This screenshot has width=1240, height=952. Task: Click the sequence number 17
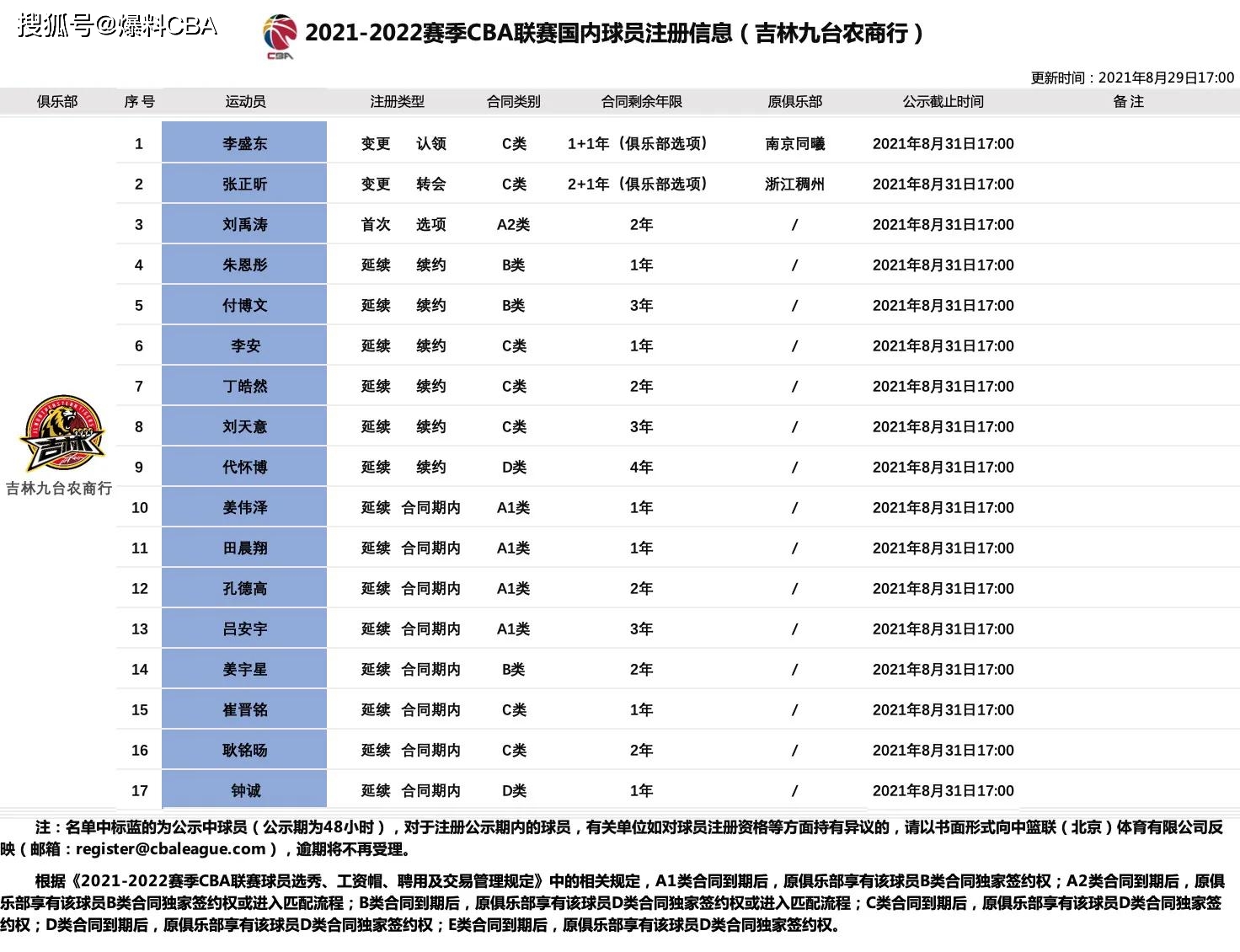139,791
